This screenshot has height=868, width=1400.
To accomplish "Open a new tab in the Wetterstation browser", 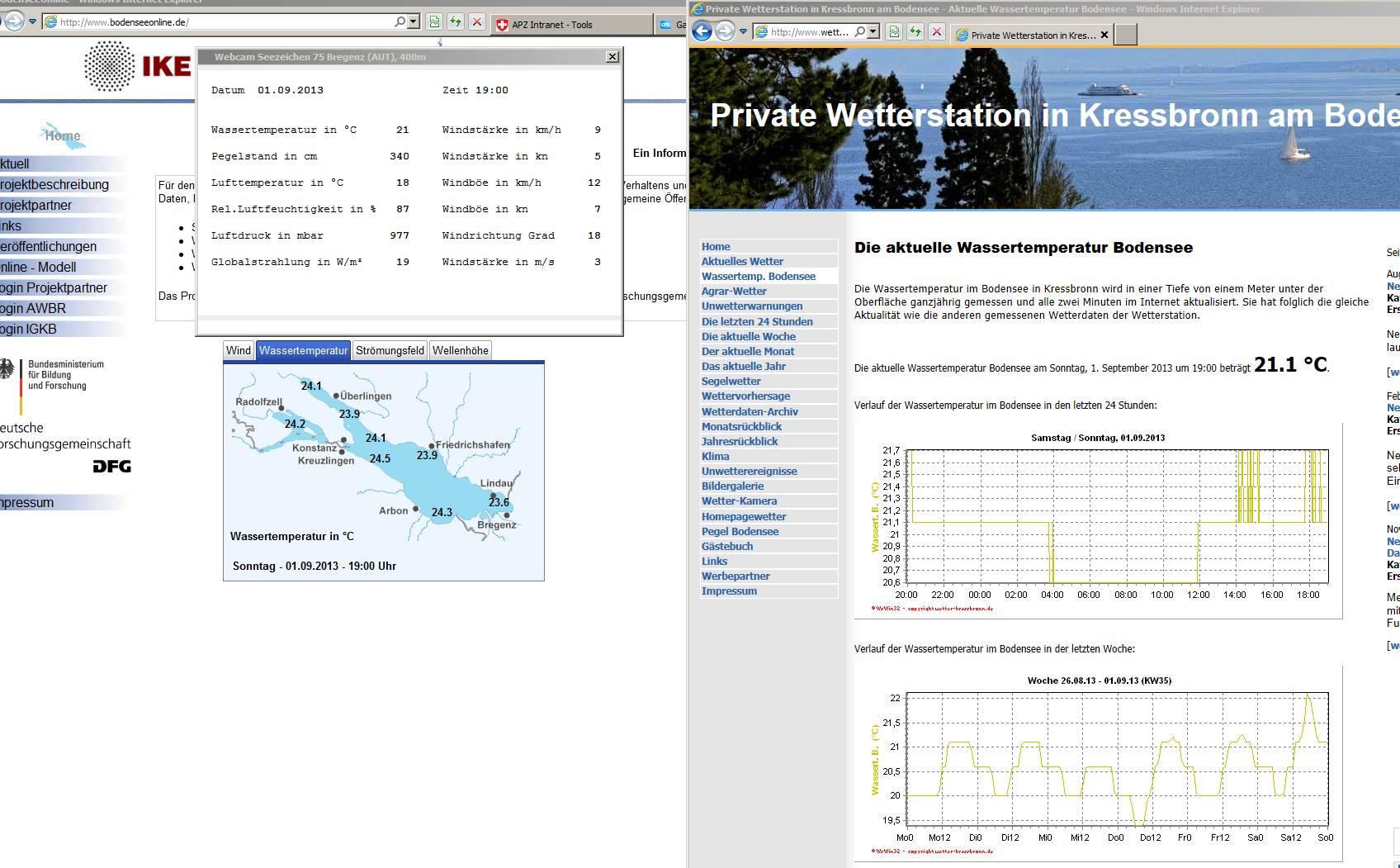I will tap(1126, 35).
